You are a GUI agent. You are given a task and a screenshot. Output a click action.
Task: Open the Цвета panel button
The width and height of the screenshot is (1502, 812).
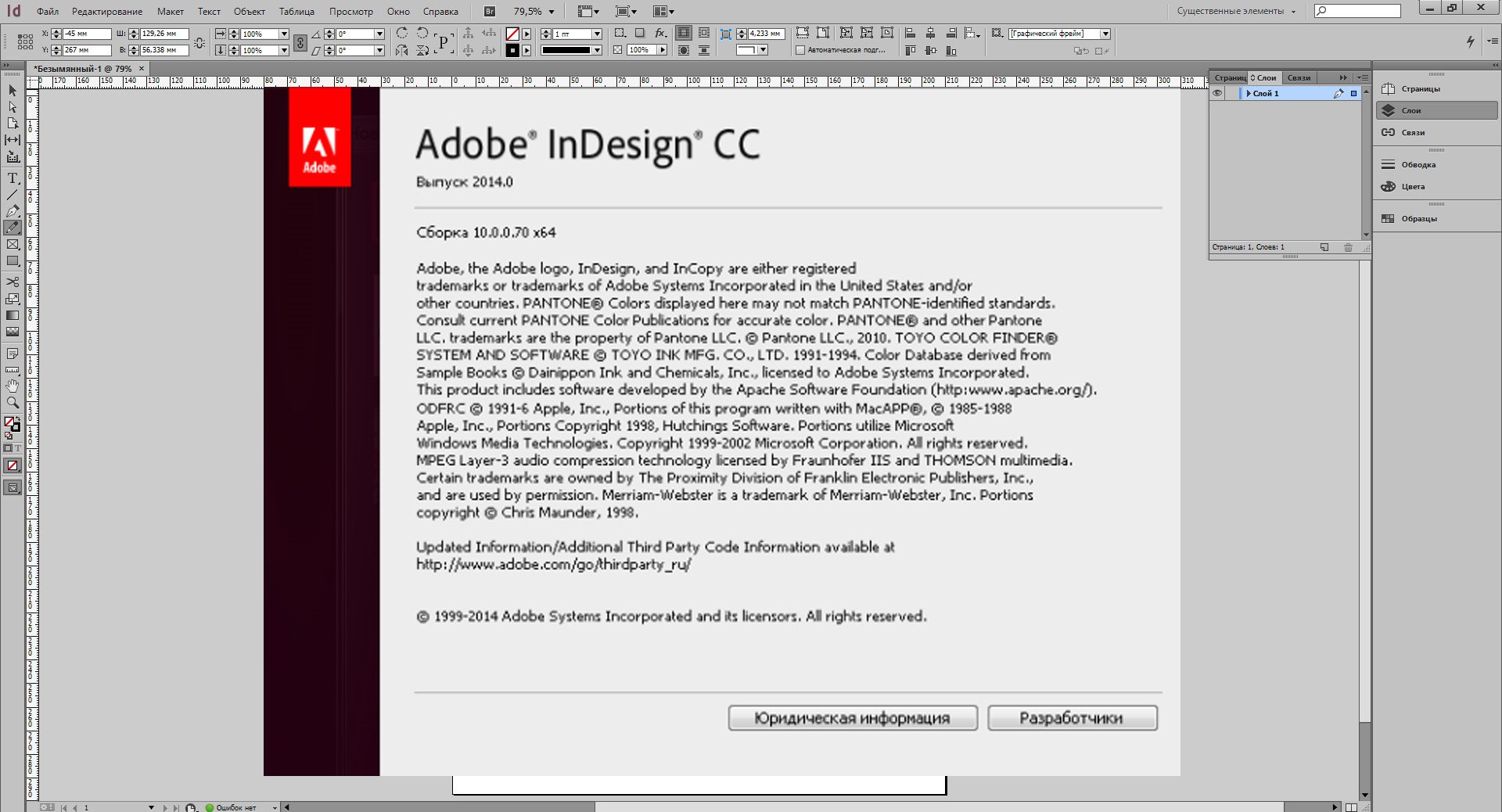(1436, 186)
